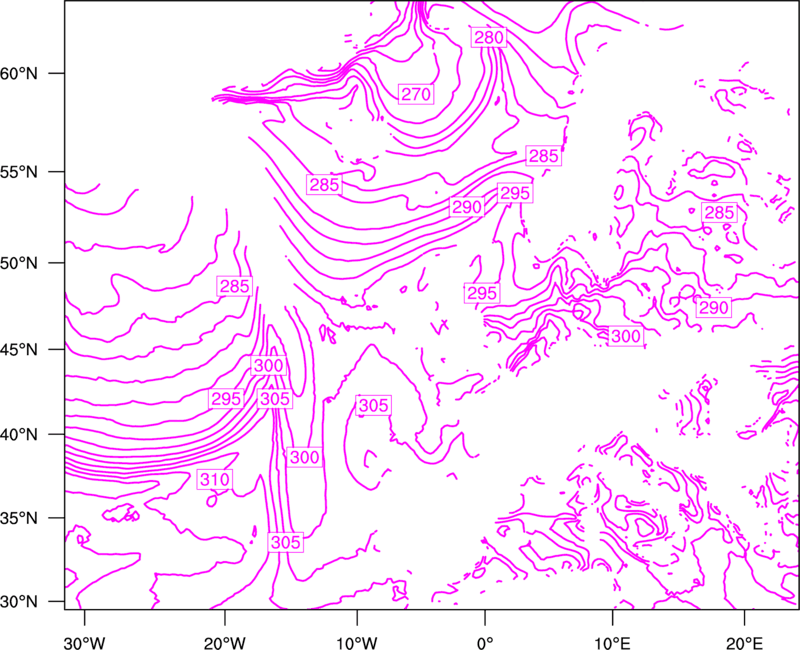Image resolution: width=800 pixels, height=650 pixels.
Task: Click the 10°E longitude axis label
Action: (612, 643)
